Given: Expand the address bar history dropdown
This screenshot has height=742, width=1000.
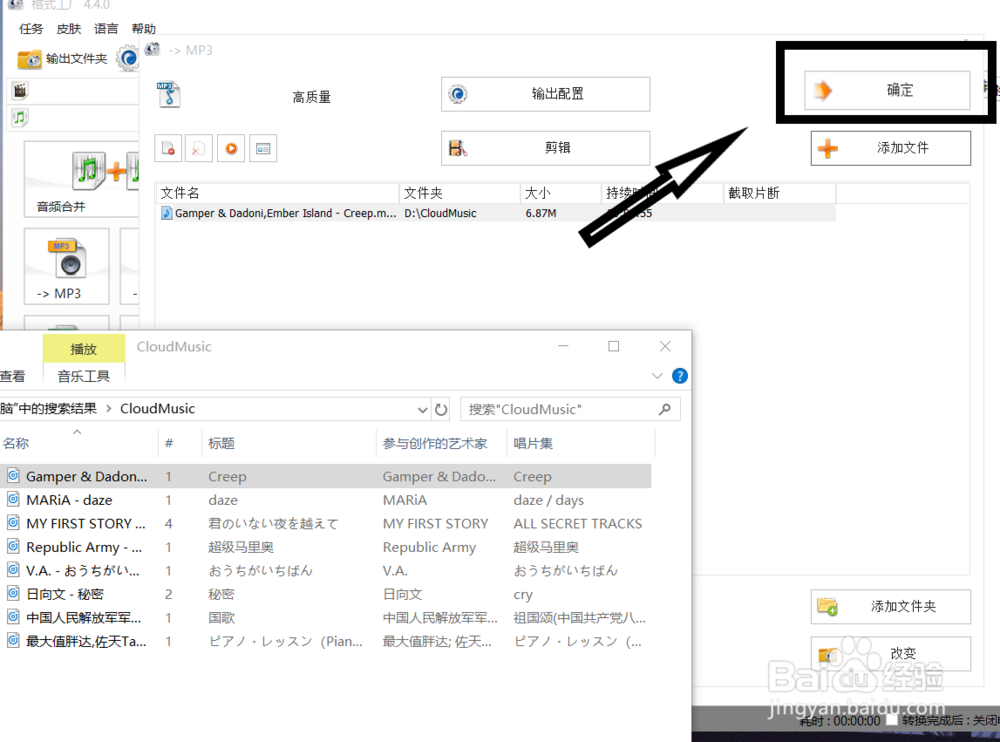Looking at the screenshot, I should tap(422, 410).
